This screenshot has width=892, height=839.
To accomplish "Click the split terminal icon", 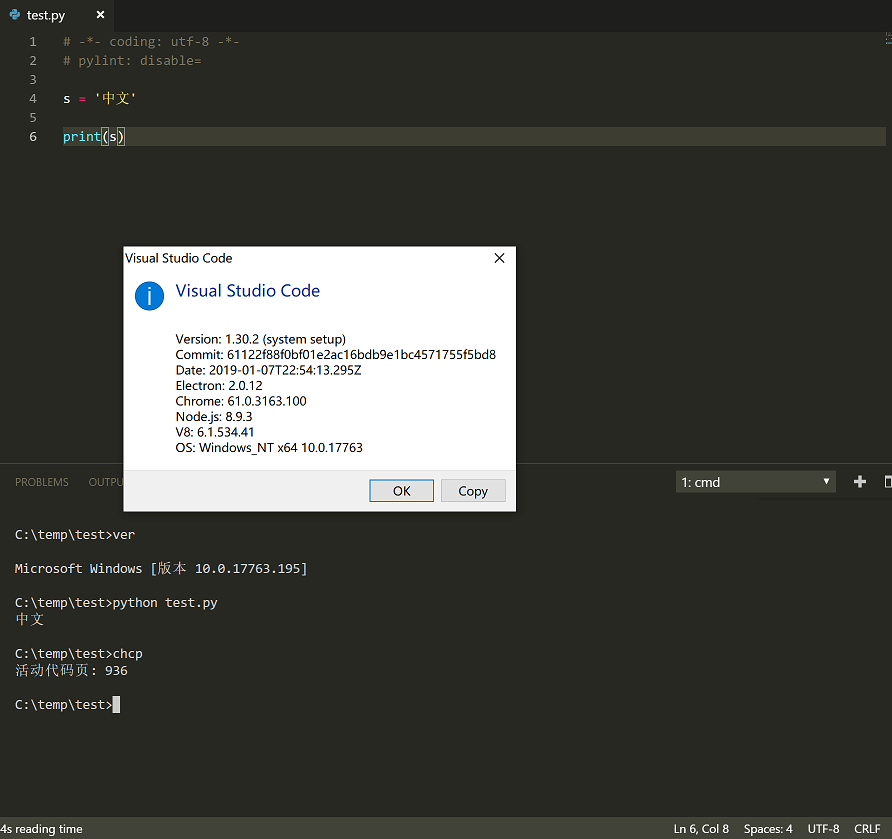I will click(x=886, y=481).
